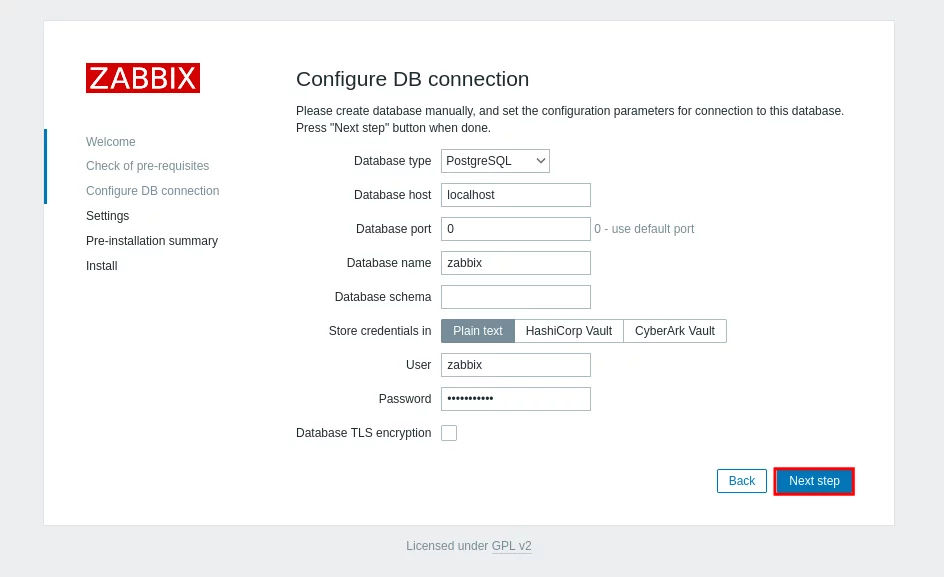Image resolution: width=944 pixels, height=577 pixels.
Task: Go Back to the previous step
Action: coord(742,481)
